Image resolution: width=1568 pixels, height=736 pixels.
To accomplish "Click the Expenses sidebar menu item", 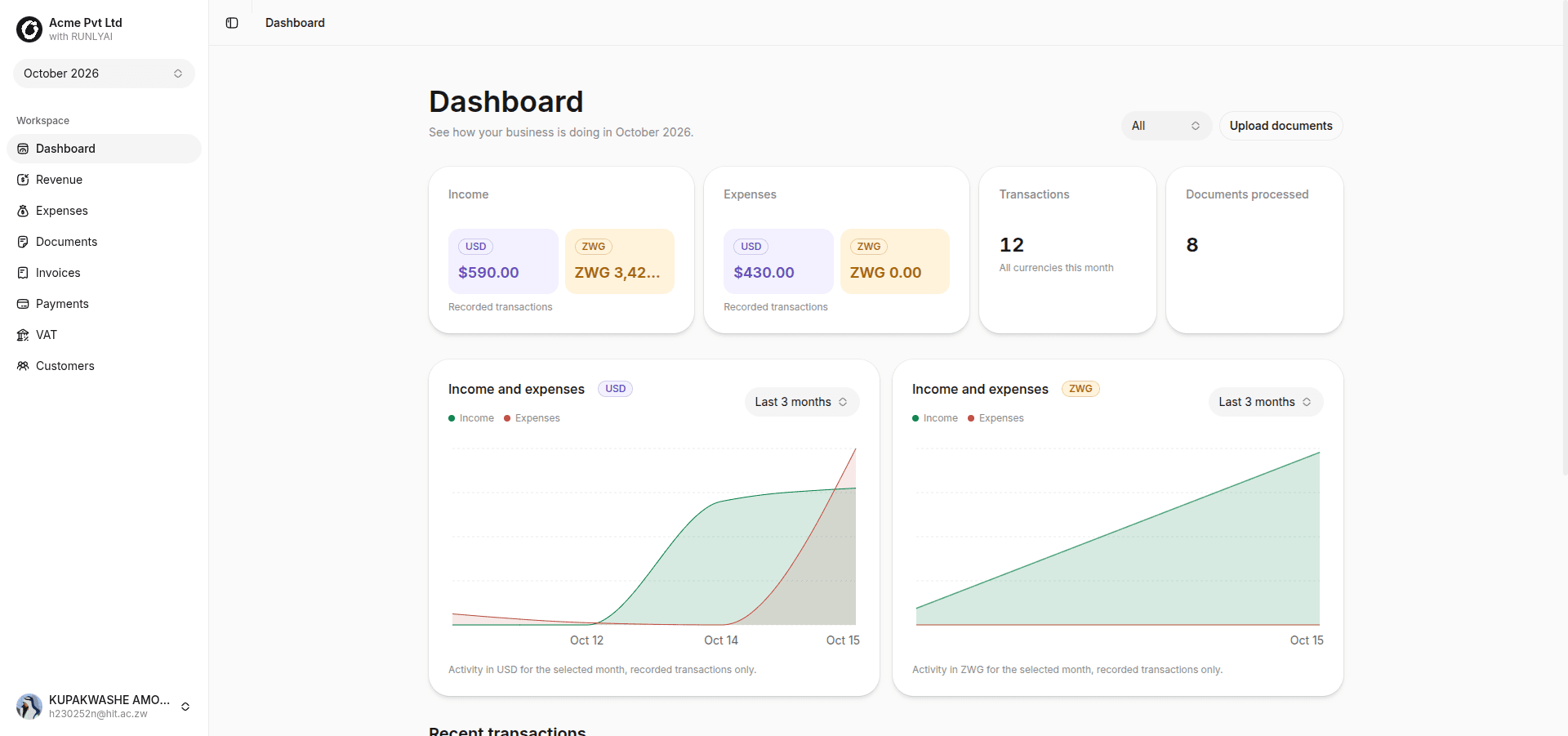I will tap(104, 211).
